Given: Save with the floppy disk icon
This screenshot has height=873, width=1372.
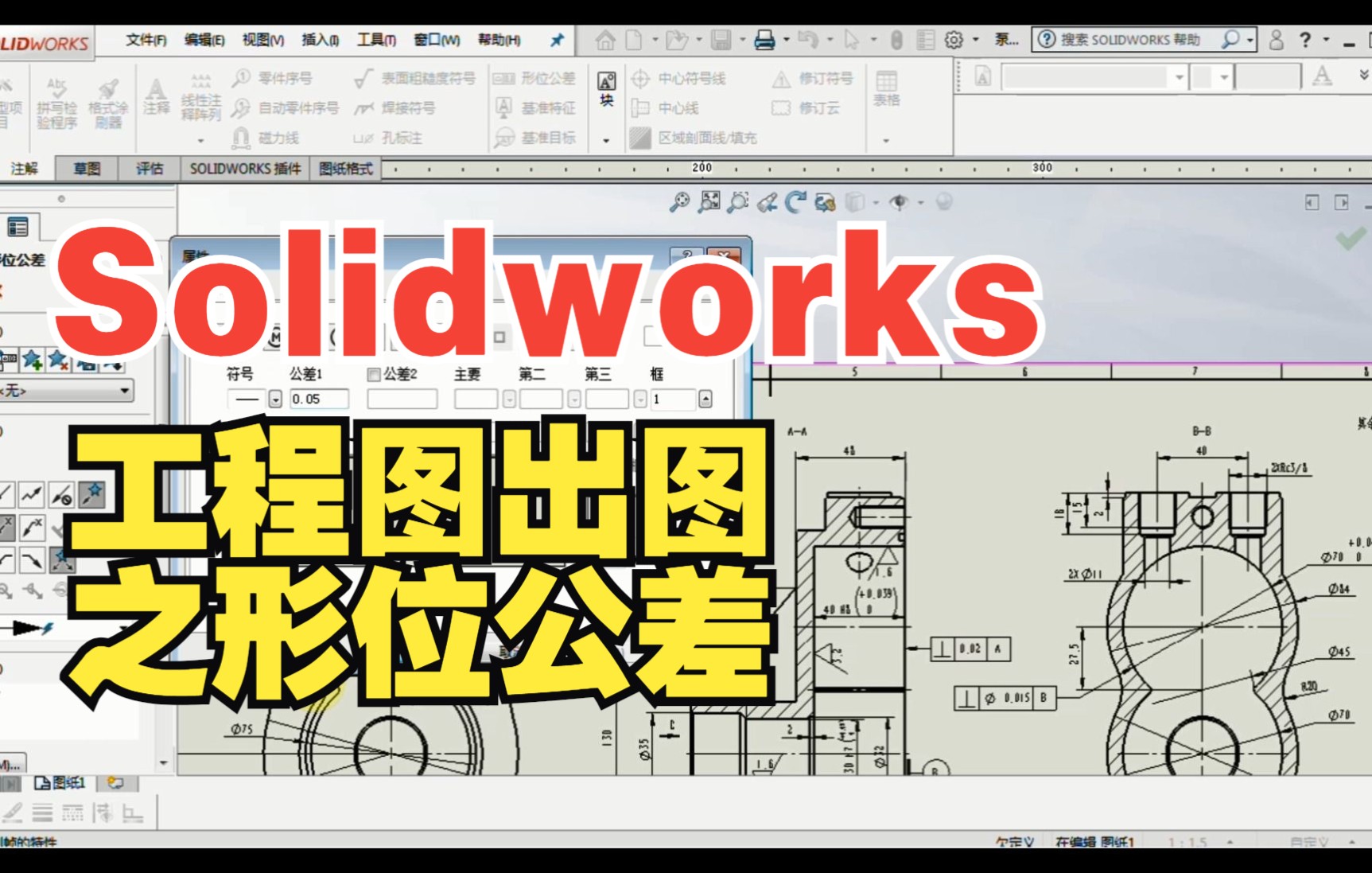Looking at the screenshot, I should tap(721, 40).
